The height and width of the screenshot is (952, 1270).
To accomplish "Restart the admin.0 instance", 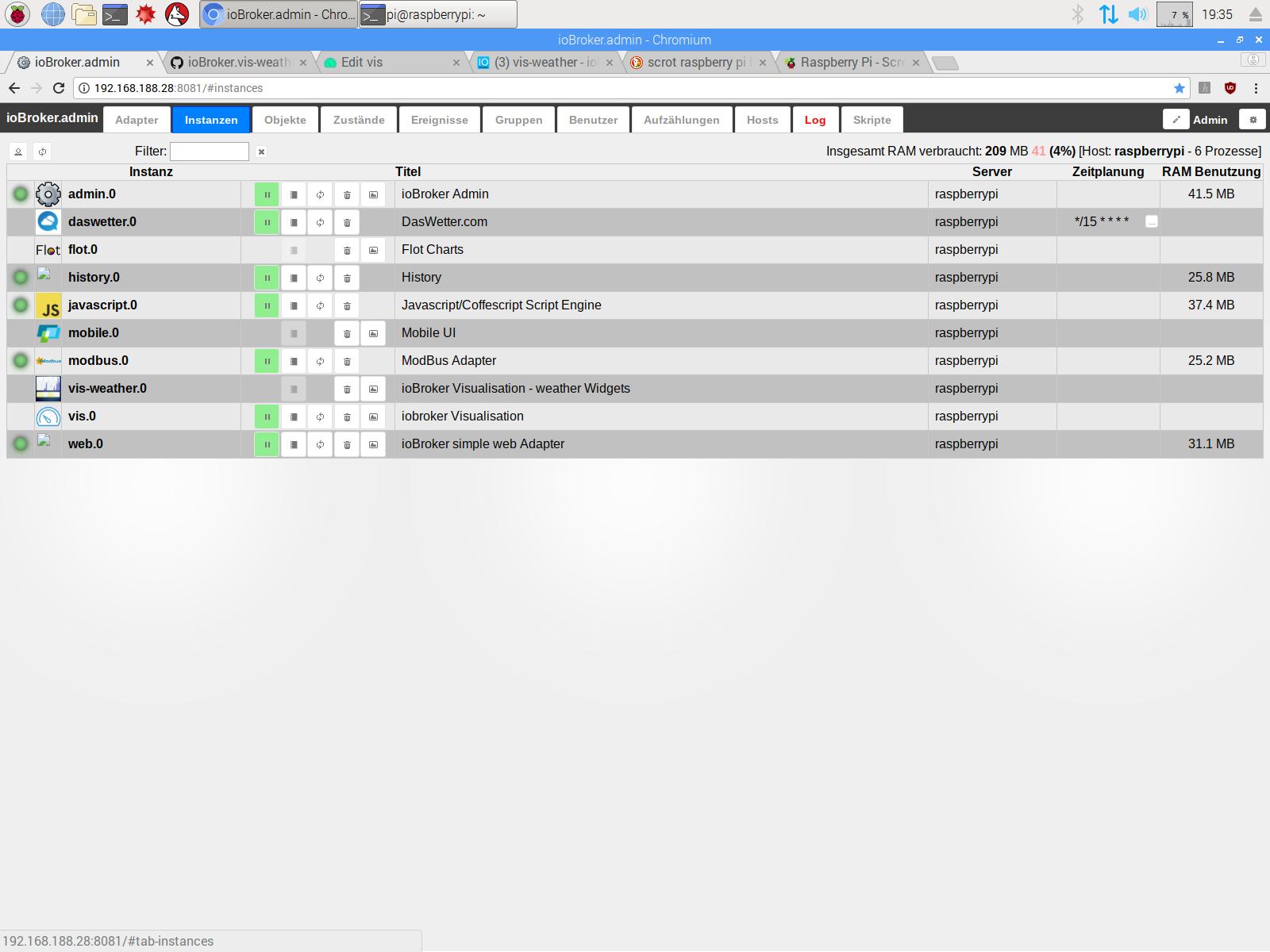I will click(x=320, y=194).
